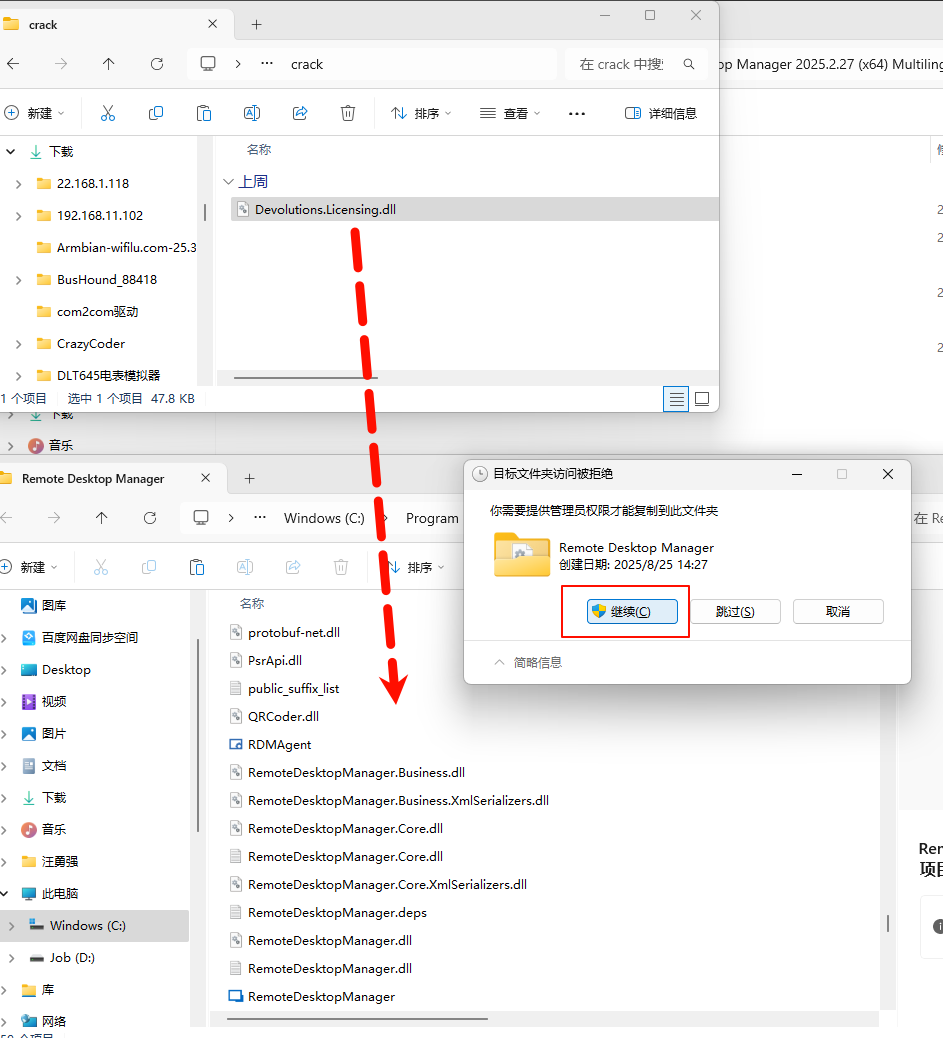Viewport: 943px width, 1038px height.
Task: Click the share icon in crack window toolbar
Action: (x=300, y=113)
